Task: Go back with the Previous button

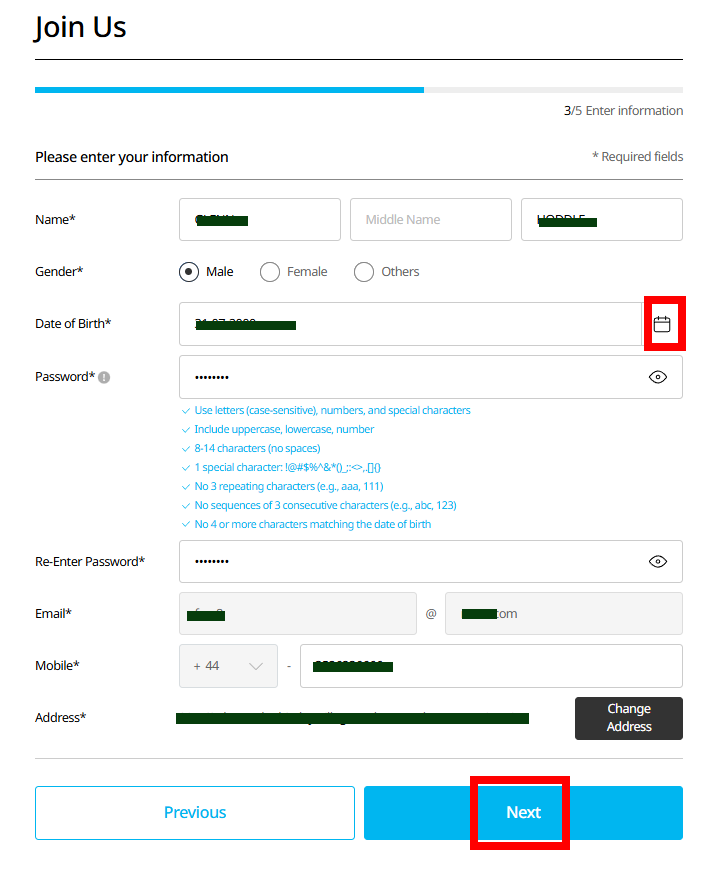Action: click(x=195, y=812)
